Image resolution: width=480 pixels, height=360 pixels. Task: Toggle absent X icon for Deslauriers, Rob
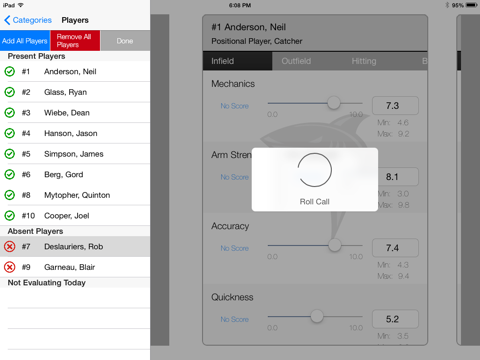[x=10, y=247]
